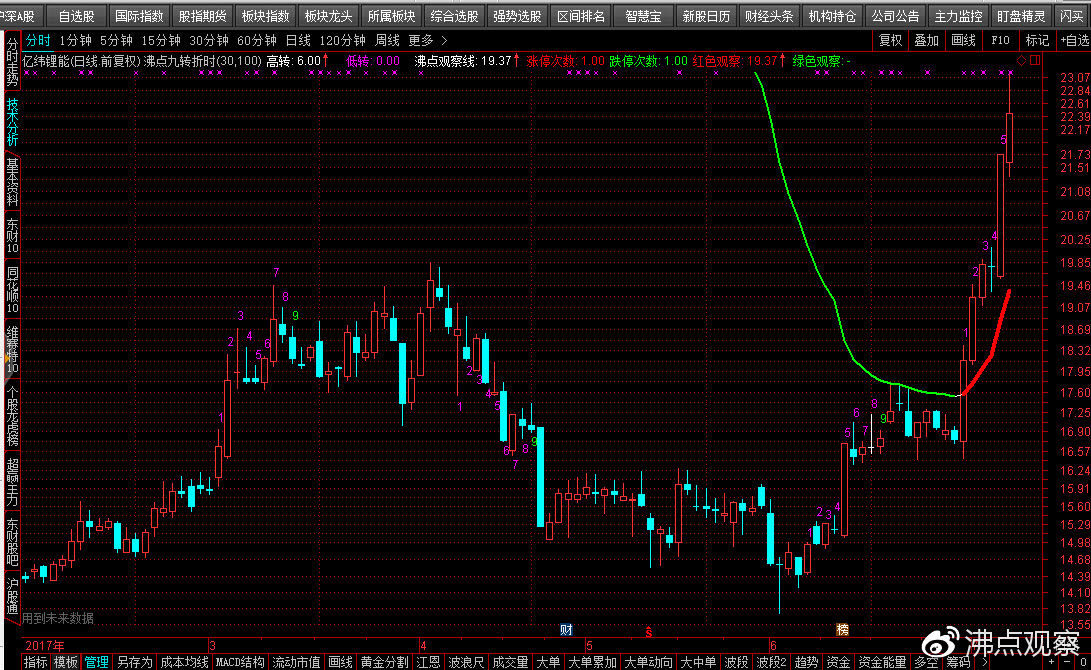Select the 60分钟 period

(x=257, y=40)
